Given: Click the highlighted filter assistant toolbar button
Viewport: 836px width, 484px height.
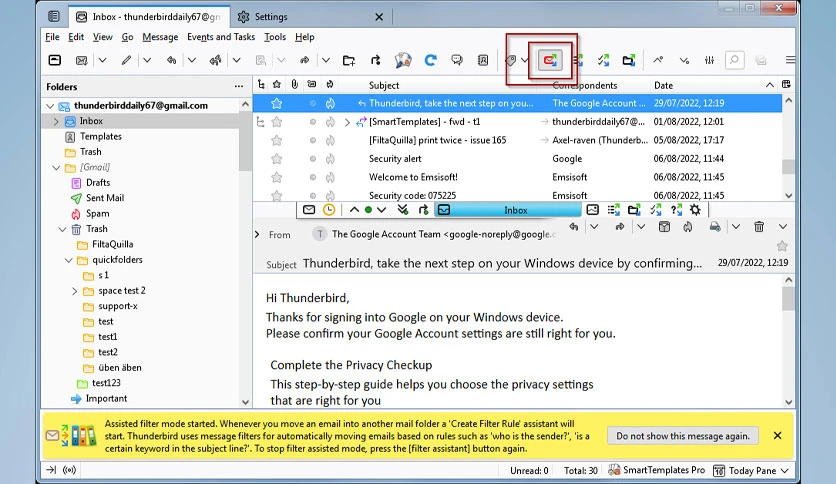Looking at the screenshot, I should click(x=550, y=60).
